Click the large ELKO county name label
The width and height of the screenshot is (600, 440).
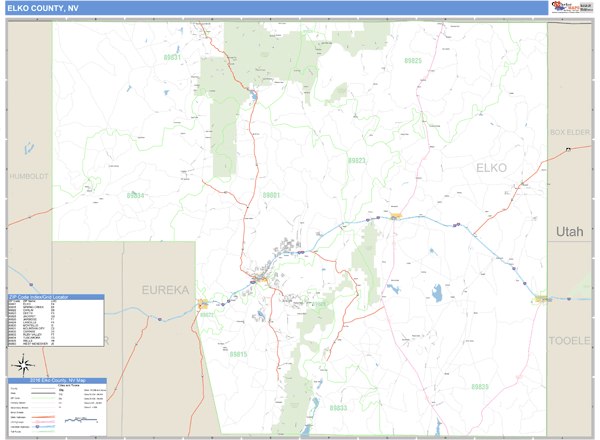[491, 167]
